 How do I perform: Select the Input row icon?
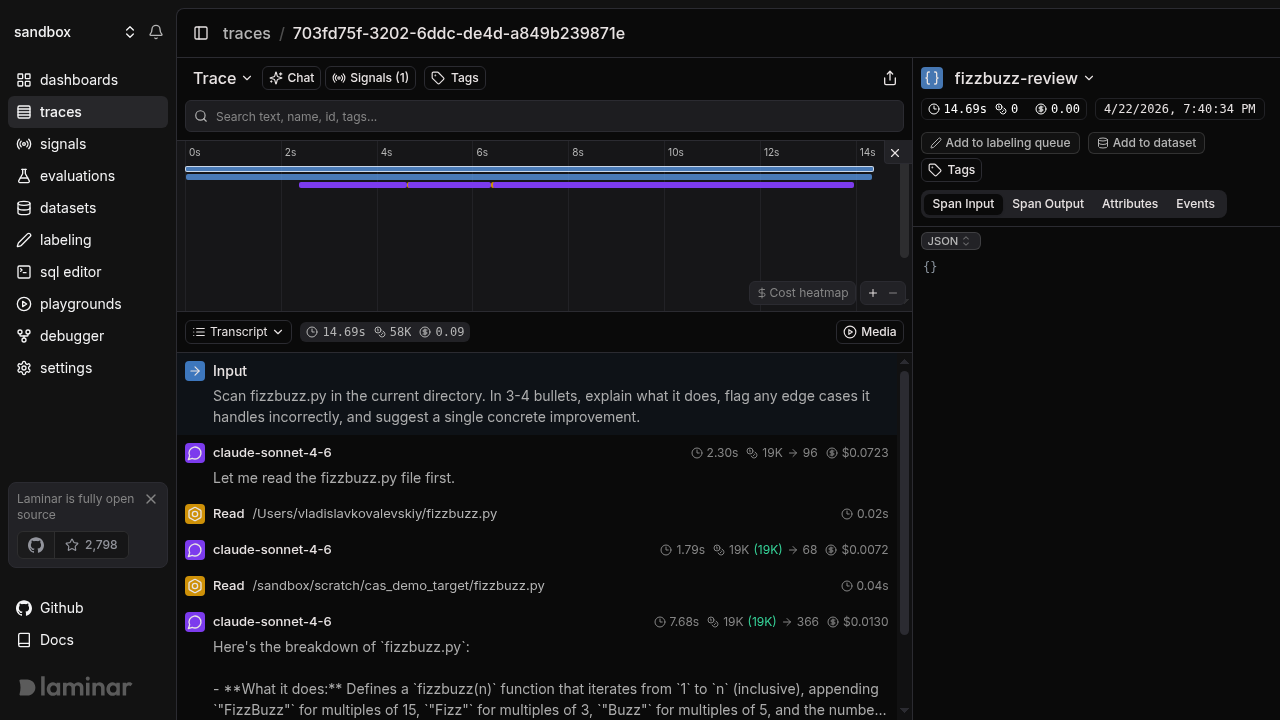(x=195, y=371)
